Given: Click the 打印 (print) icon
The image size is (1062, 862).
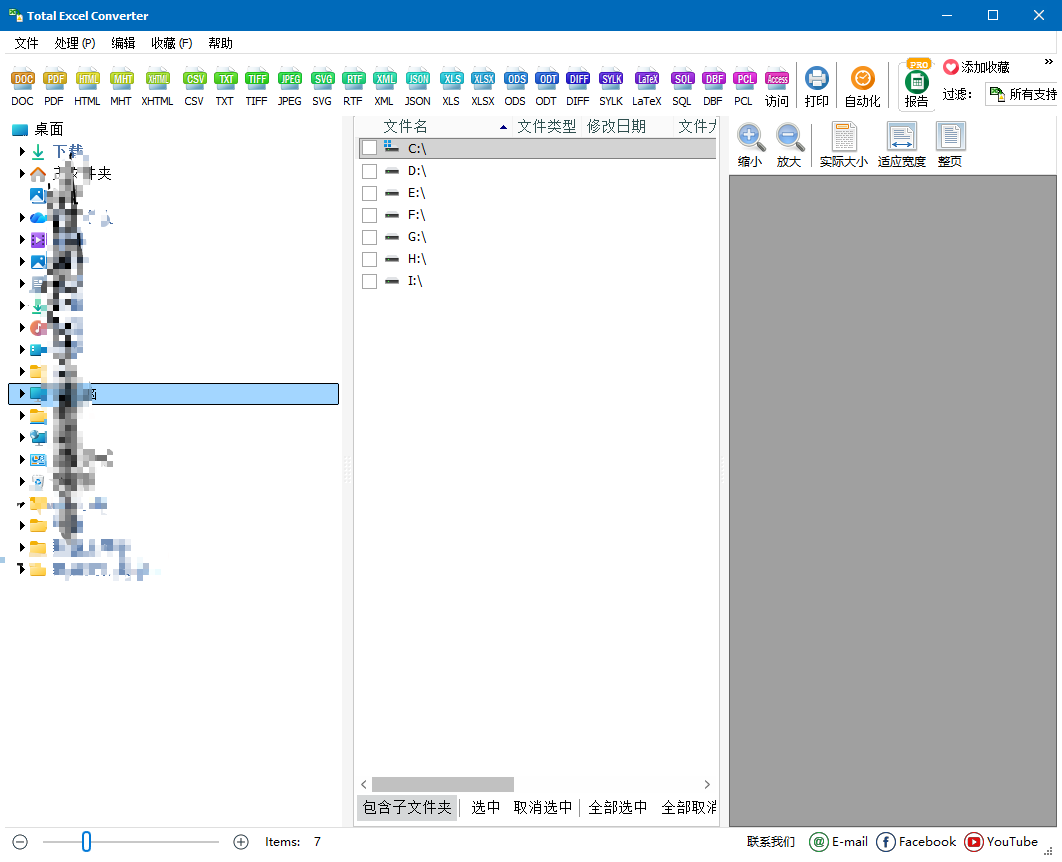Looking at the screenshot, I should [817, 85].
